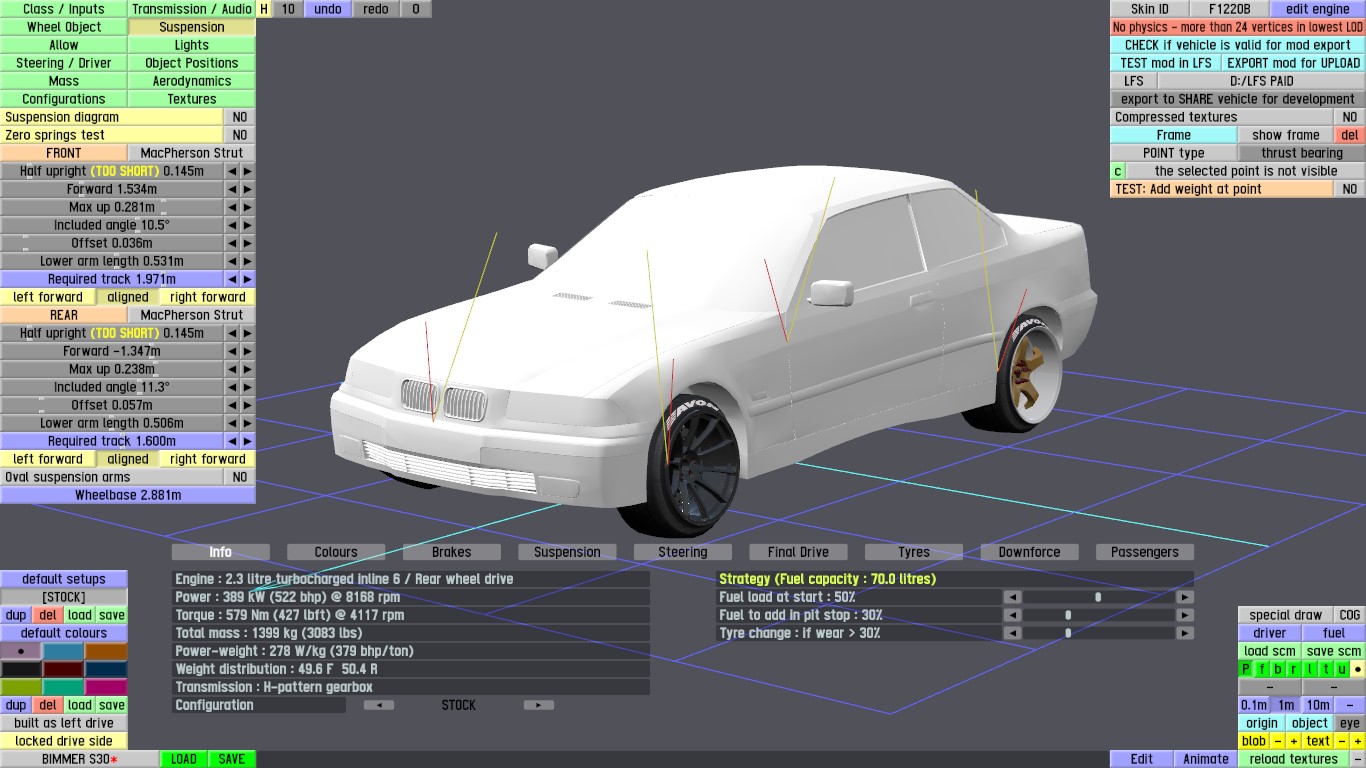Change FRONT MacPherson Strut suspension type

pyautogui.click(x=192, y=153)
